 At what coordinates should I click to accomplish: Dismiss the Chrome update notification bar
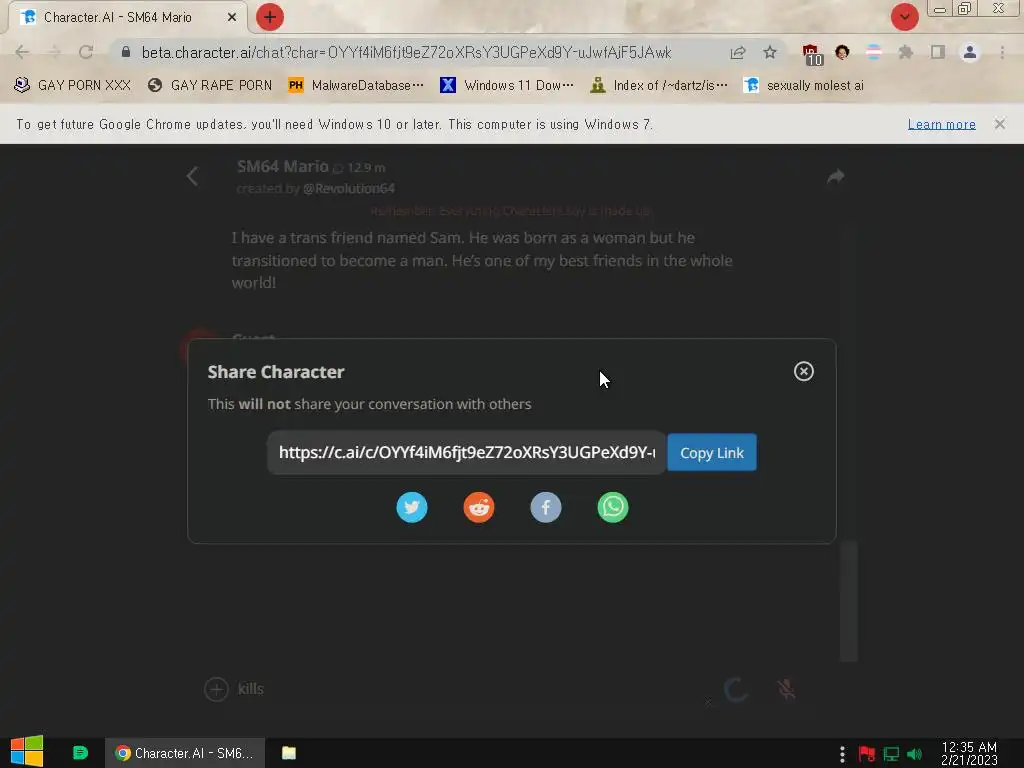[x=1000, y=123]
